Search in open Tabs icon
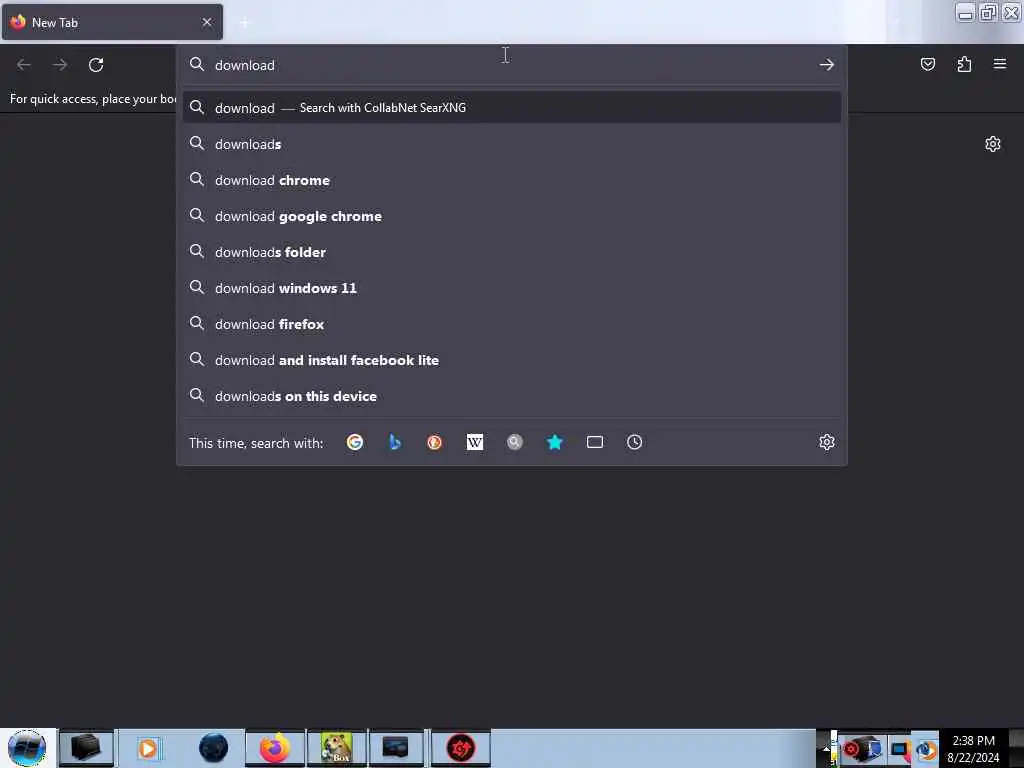The height and width of the screenshot is (768, 1024). pos(594,442)
